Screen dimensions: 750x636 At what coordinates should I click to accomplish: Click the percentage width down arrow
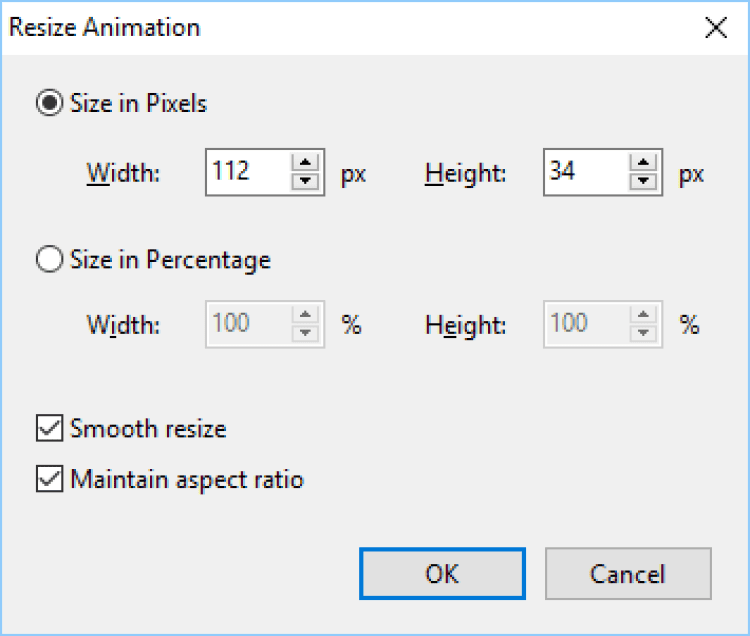306,334
